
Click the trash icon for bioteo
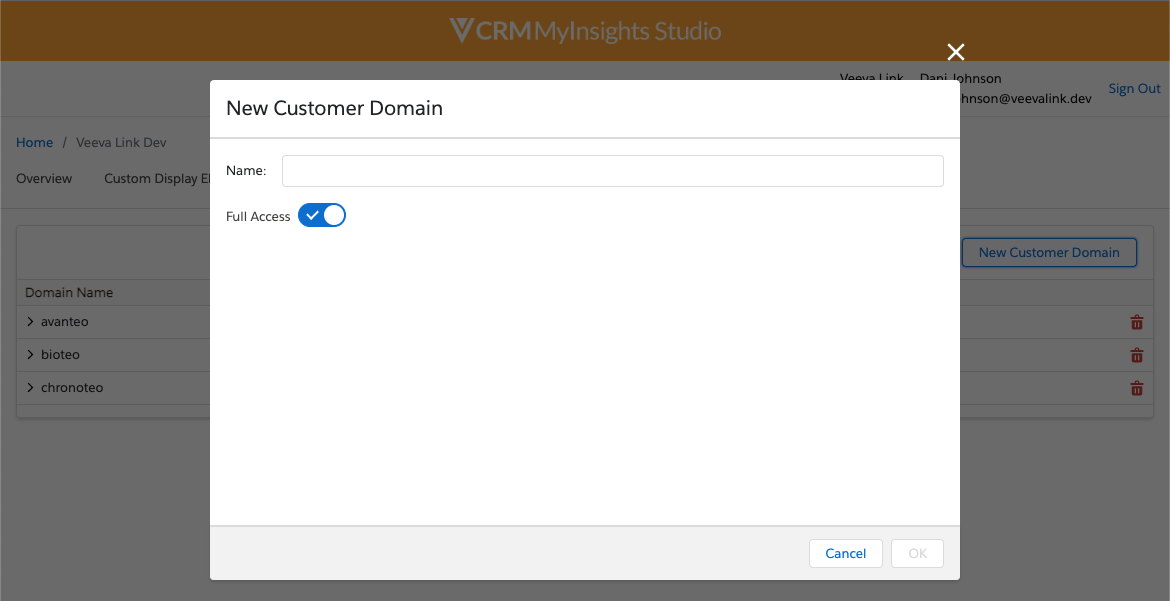1136,355
